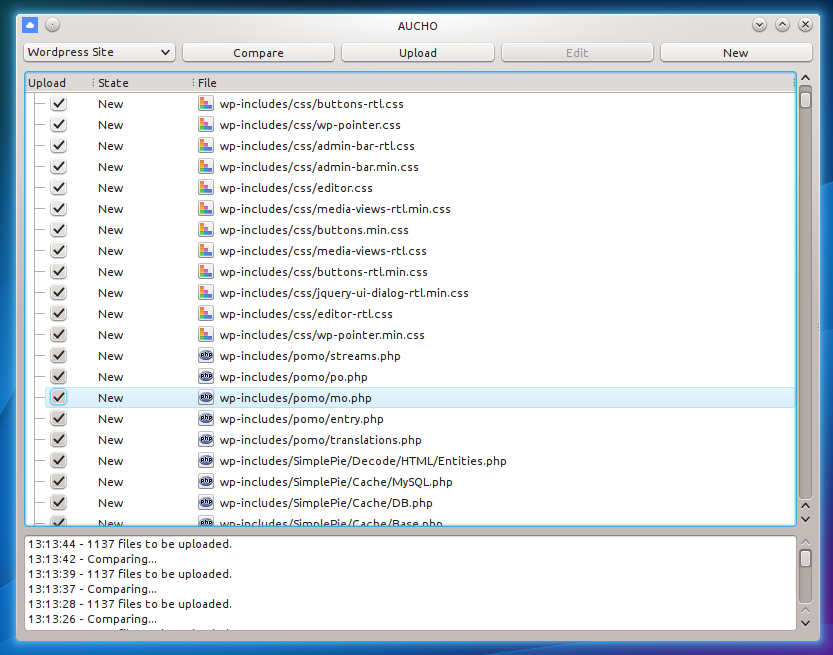Select row wp-includes/css/admin-bar-rtl.css

pyautogui.click(x=420, y=146)
